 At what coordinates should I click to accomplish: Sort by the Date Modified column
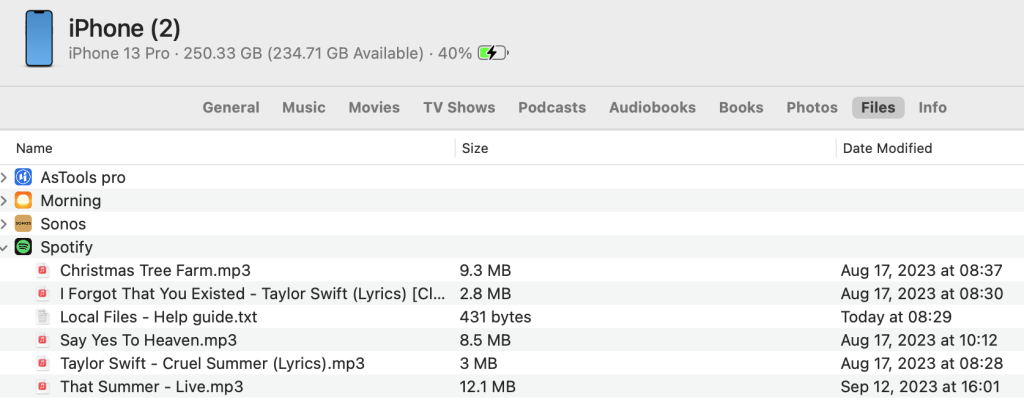[x=887, y=148]
